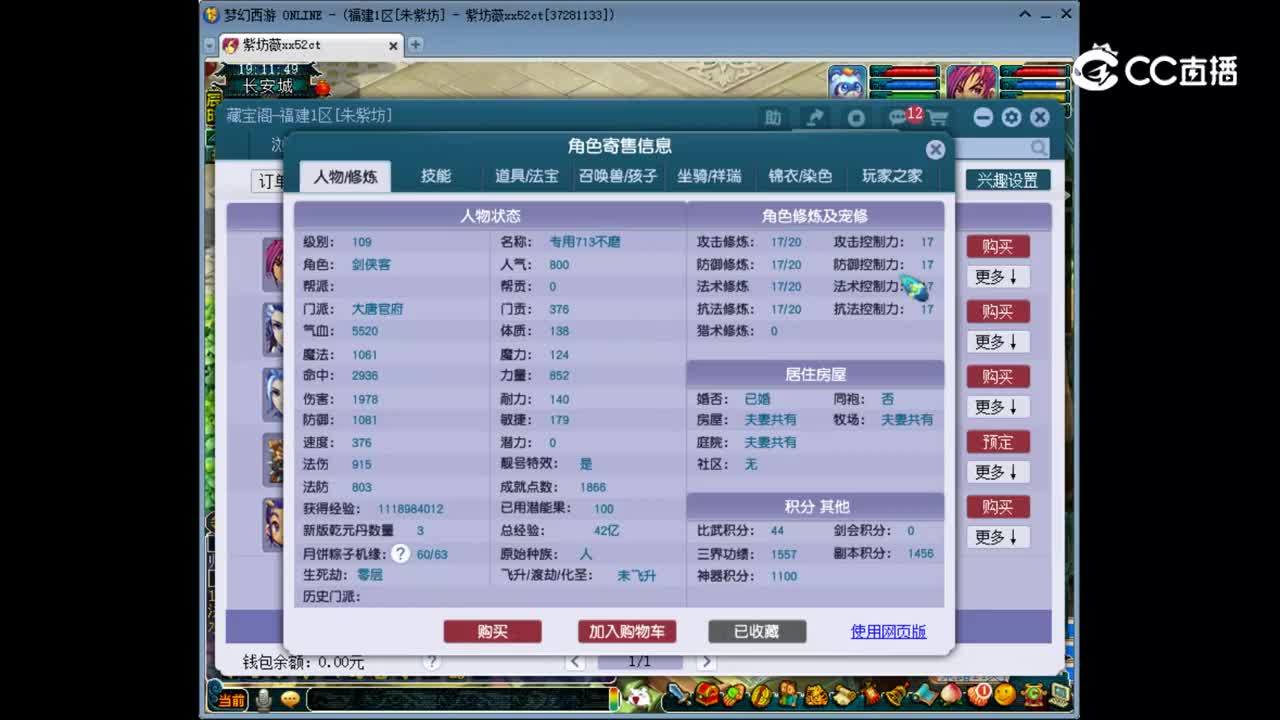Click the pet avatar portrait at top
Screen dimensions: 1280x720
pos(847,82)
